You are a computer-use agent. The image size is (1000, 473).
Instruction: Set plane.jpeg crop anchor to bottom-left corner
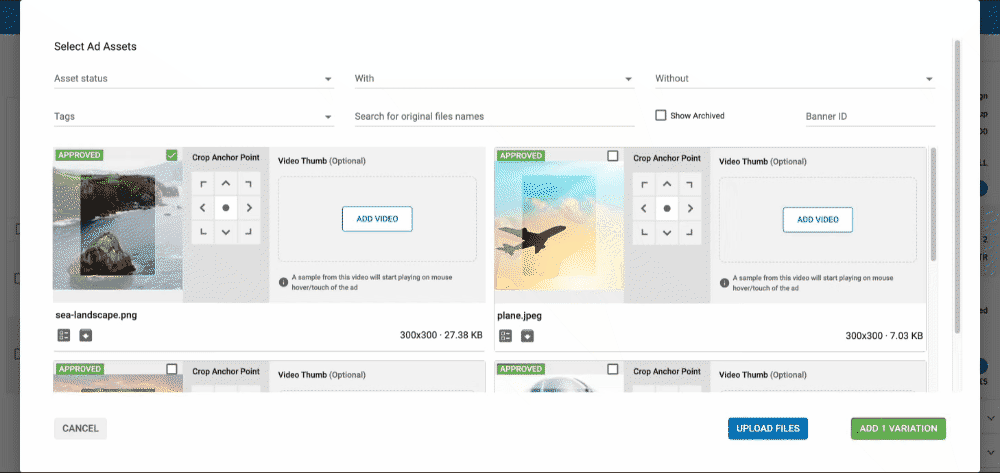pyautogui.click(x=644, y=231)
